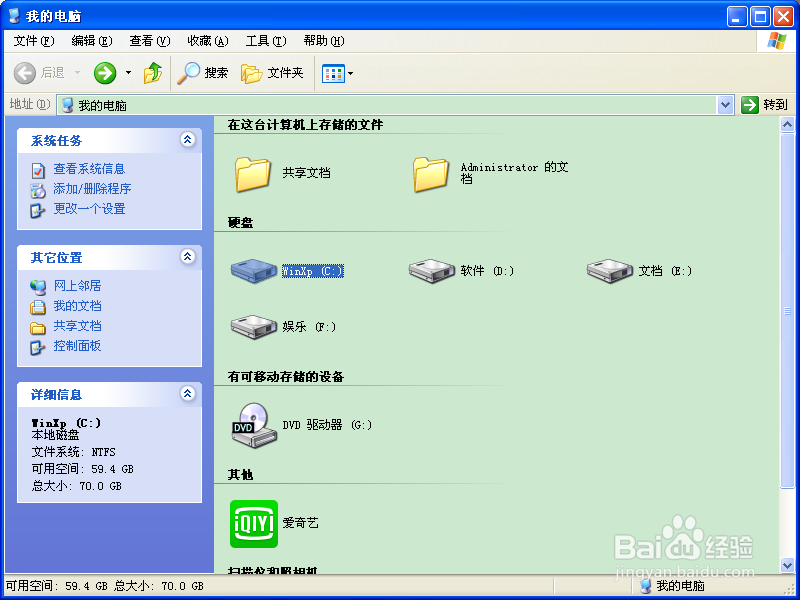This screenshot has height=600, width=800.
Task: Collapse the 系统任务 panel
Action: 188,139
